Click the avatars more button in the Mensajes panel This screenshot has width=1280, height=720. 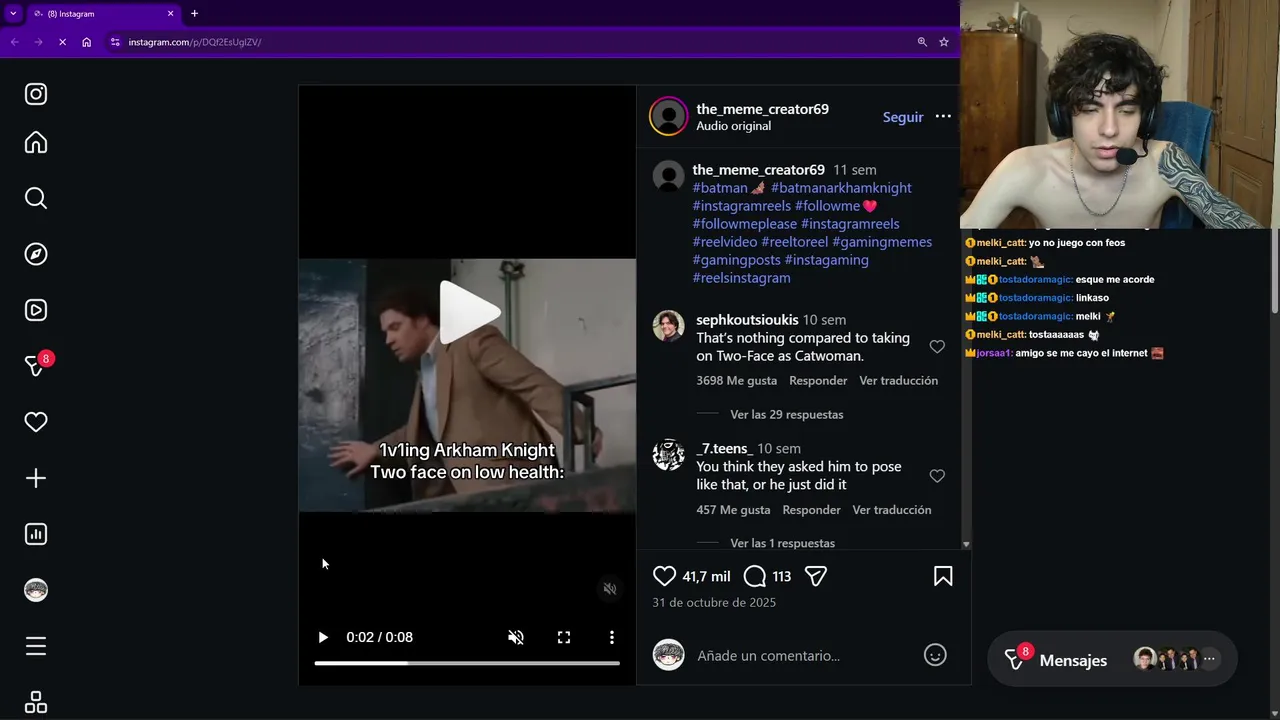coord(1209,659)
